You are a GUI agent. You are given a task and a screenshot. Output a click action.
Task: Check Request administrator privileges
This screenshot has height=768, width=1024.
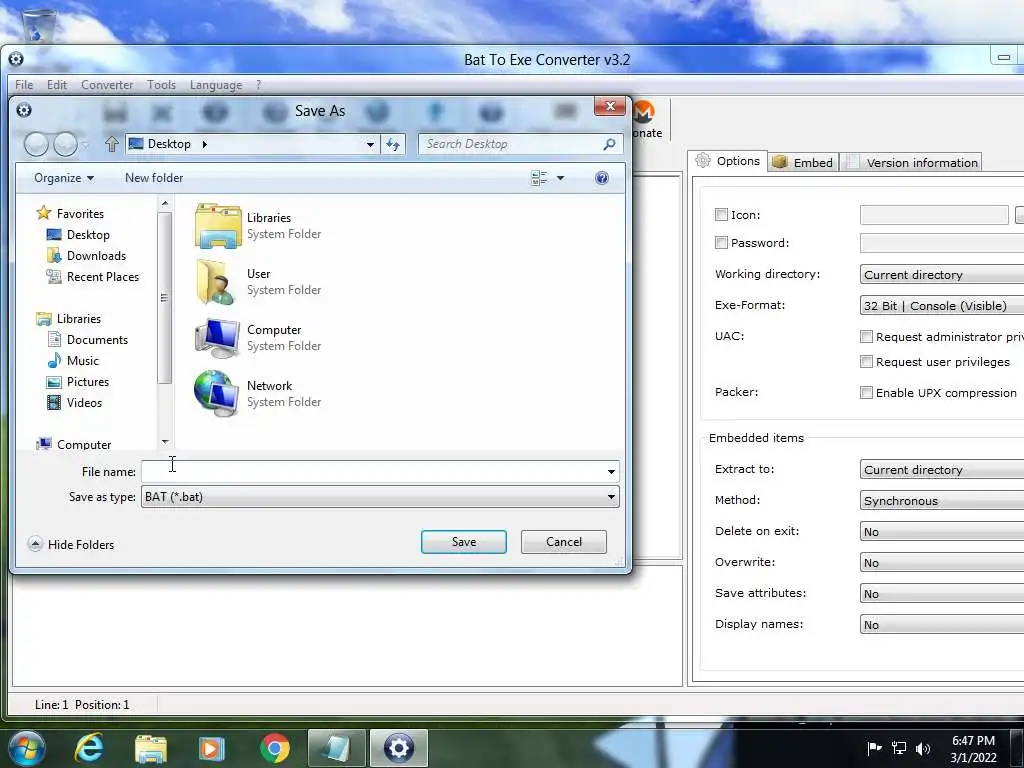pyautogui.click(x=867, y=337)
